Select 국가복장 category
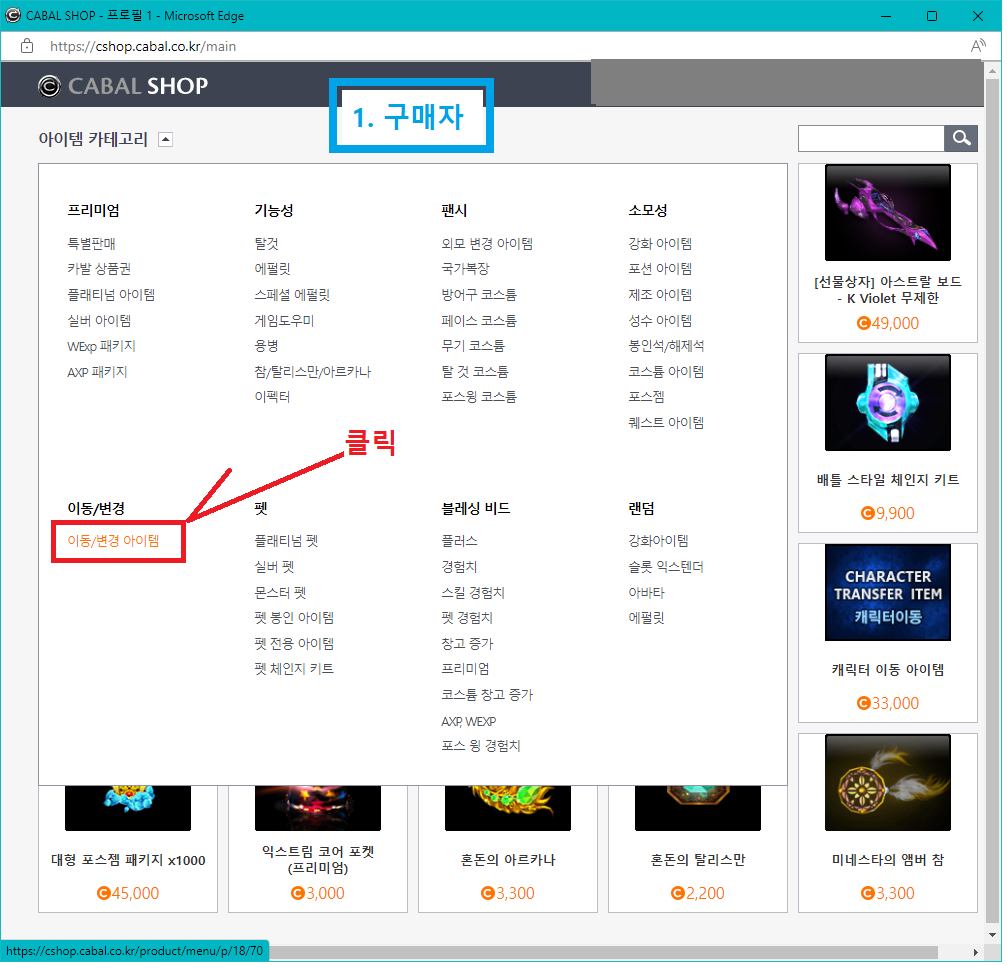 pyautogui.click(x=468, y=270)
